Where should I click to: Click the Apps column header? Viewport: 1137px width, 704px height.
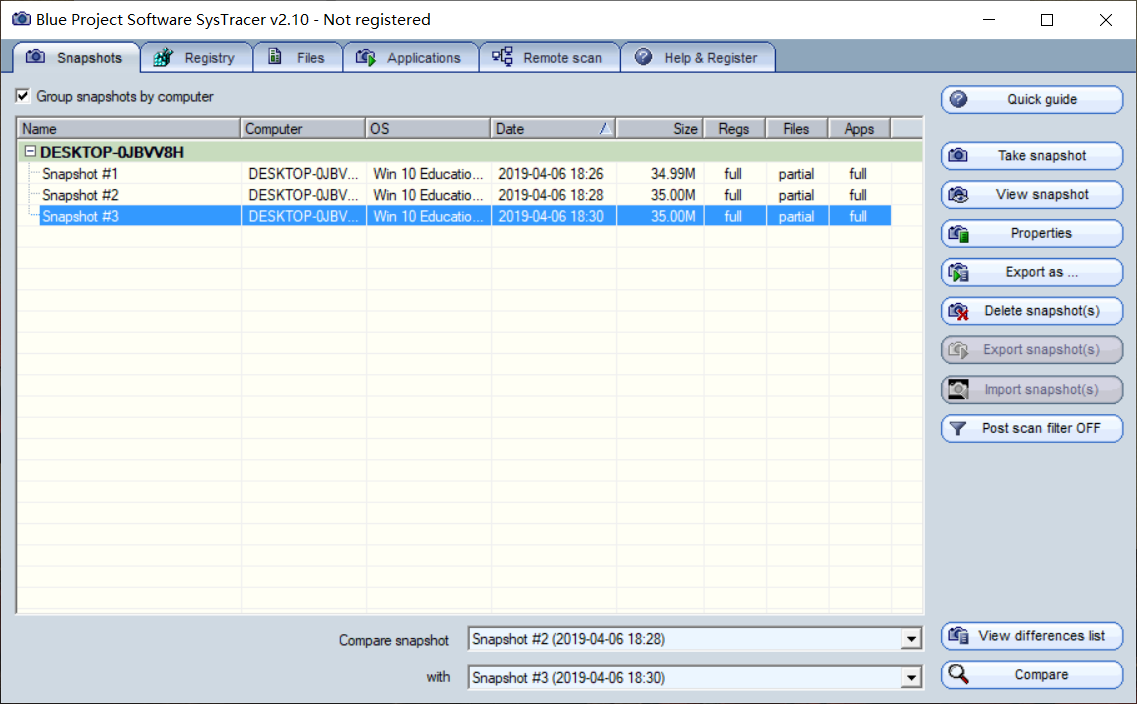coord(859,128)
